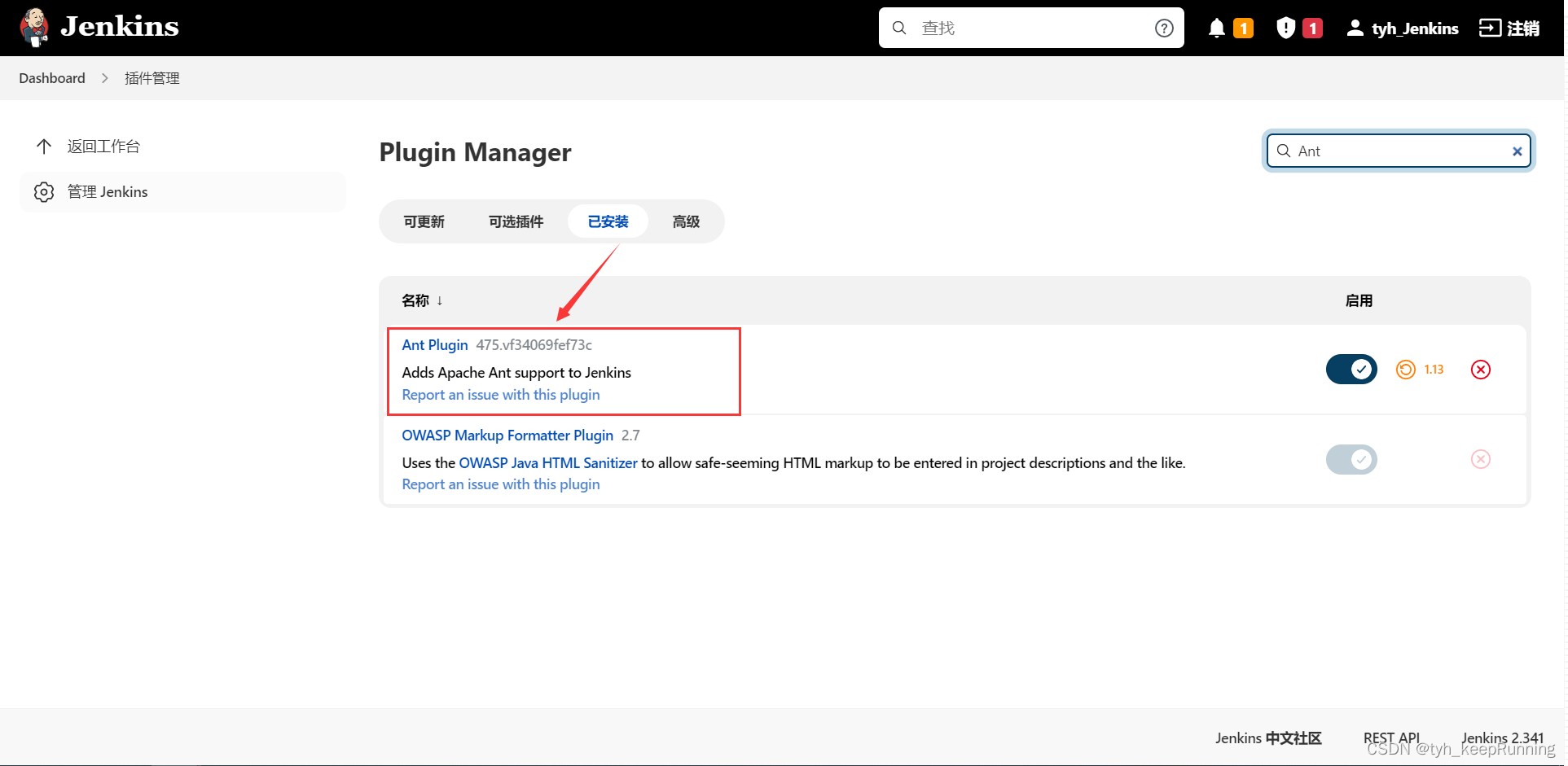Click Ant Plugin version 475.vf34069fef73c text
This screenshot has height=766, width=1568.
534,345
